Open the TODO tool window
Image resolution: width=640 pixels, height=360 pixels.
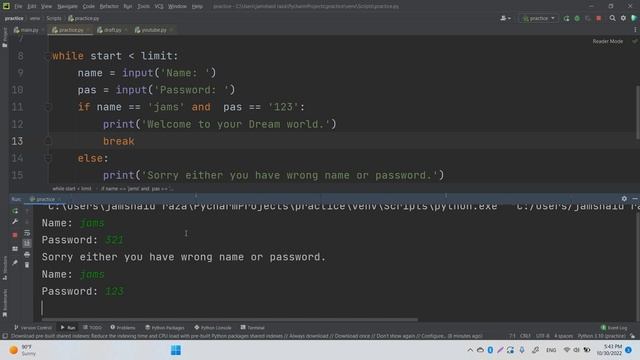tap(92, 328)
